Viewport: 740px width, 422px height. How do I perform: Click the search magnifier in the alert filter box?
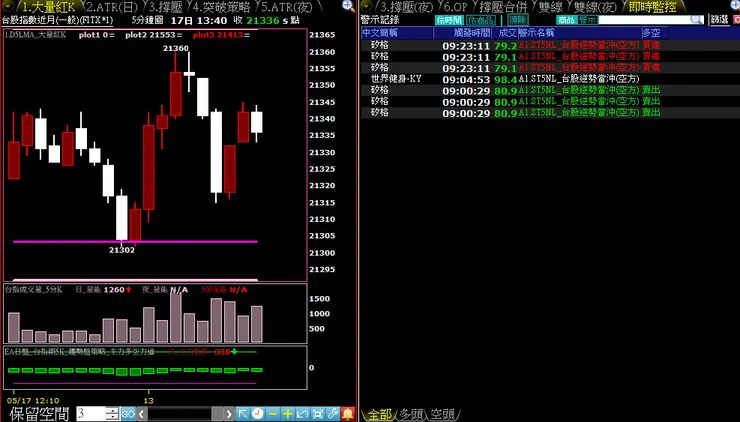[696, 20]
